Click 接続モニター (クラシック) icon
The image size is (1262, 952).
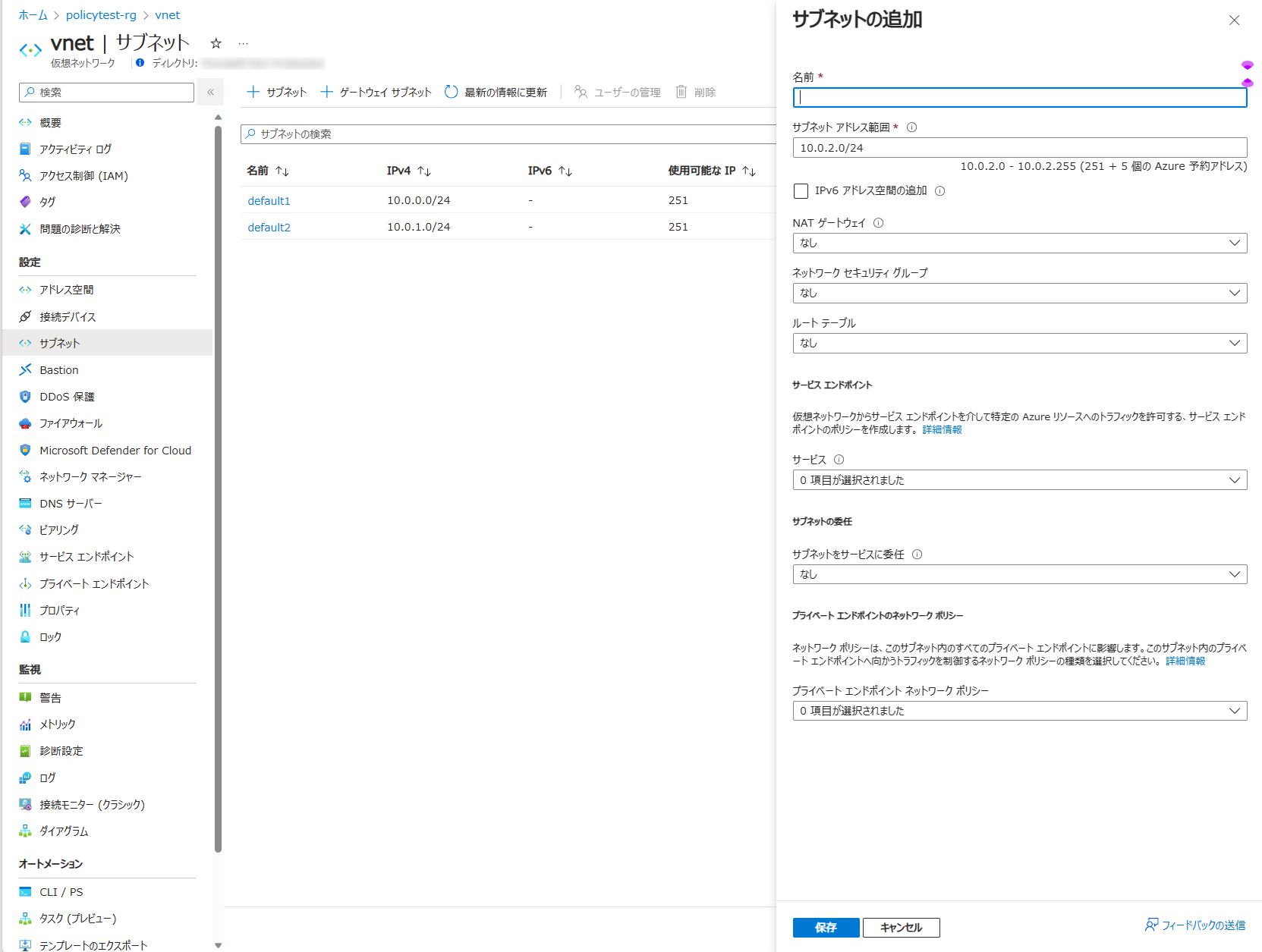pyautogui.click(x=25, y=805)
